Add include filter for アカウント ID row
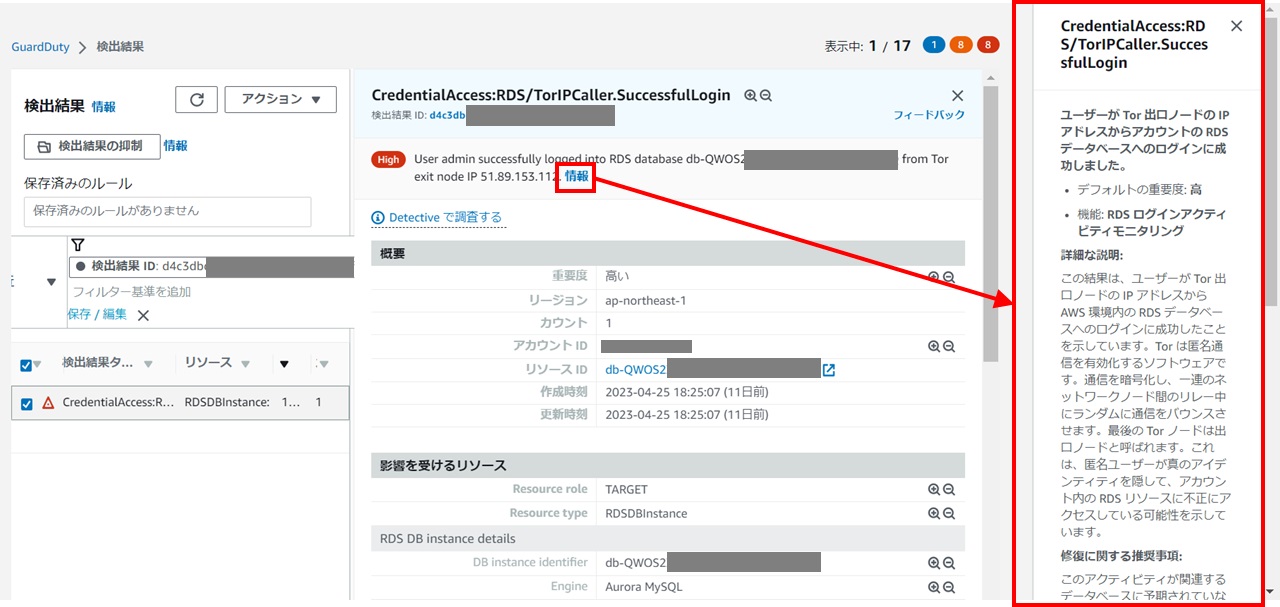Viewport: 1280px width, 607px height. tap(934, 346)
